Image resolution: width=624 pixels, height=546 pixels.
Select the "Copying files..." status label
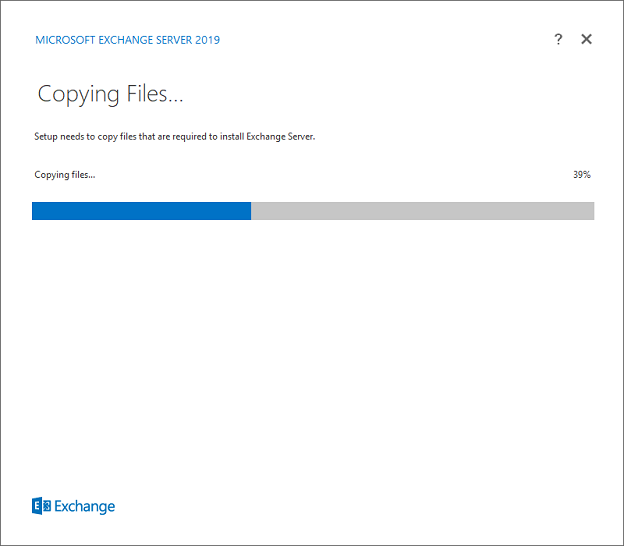(x=65, y=174)
